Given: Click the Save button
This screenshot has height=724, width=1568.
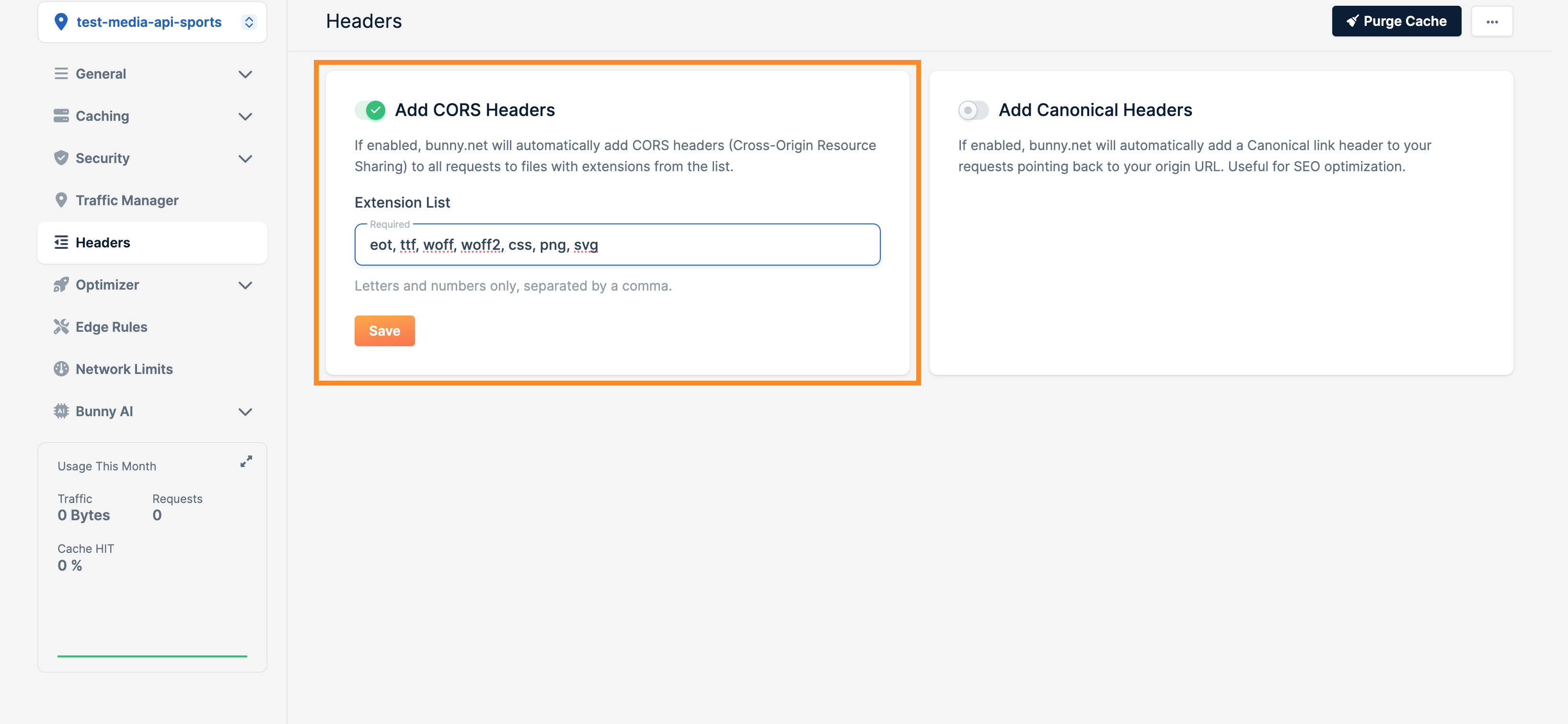Looking at the screenshot, I should pyautogui.click(x=385, y=330).
